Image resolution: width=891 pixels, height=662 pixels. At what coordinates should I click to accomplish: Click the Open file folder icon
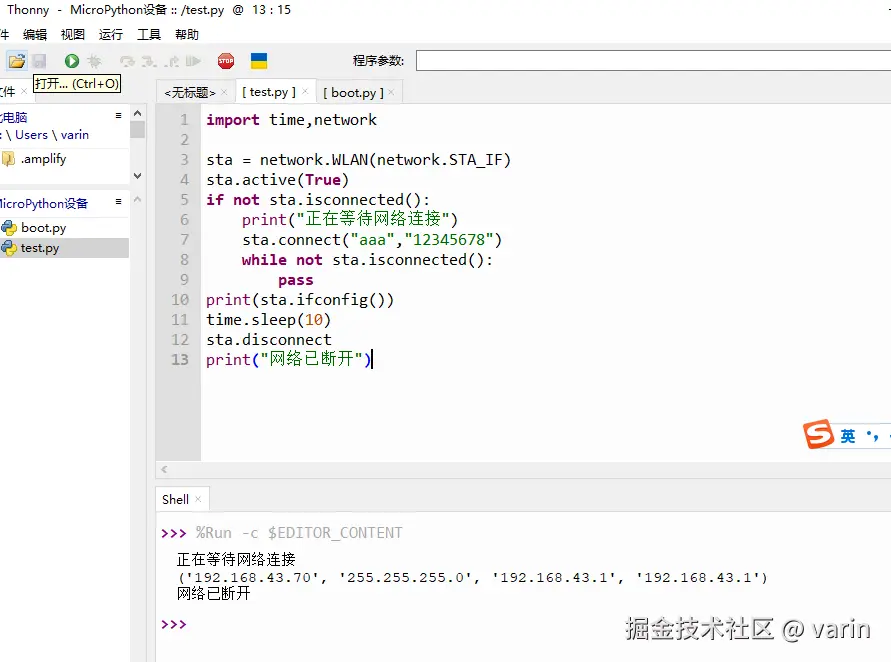(x=17, y=61)
